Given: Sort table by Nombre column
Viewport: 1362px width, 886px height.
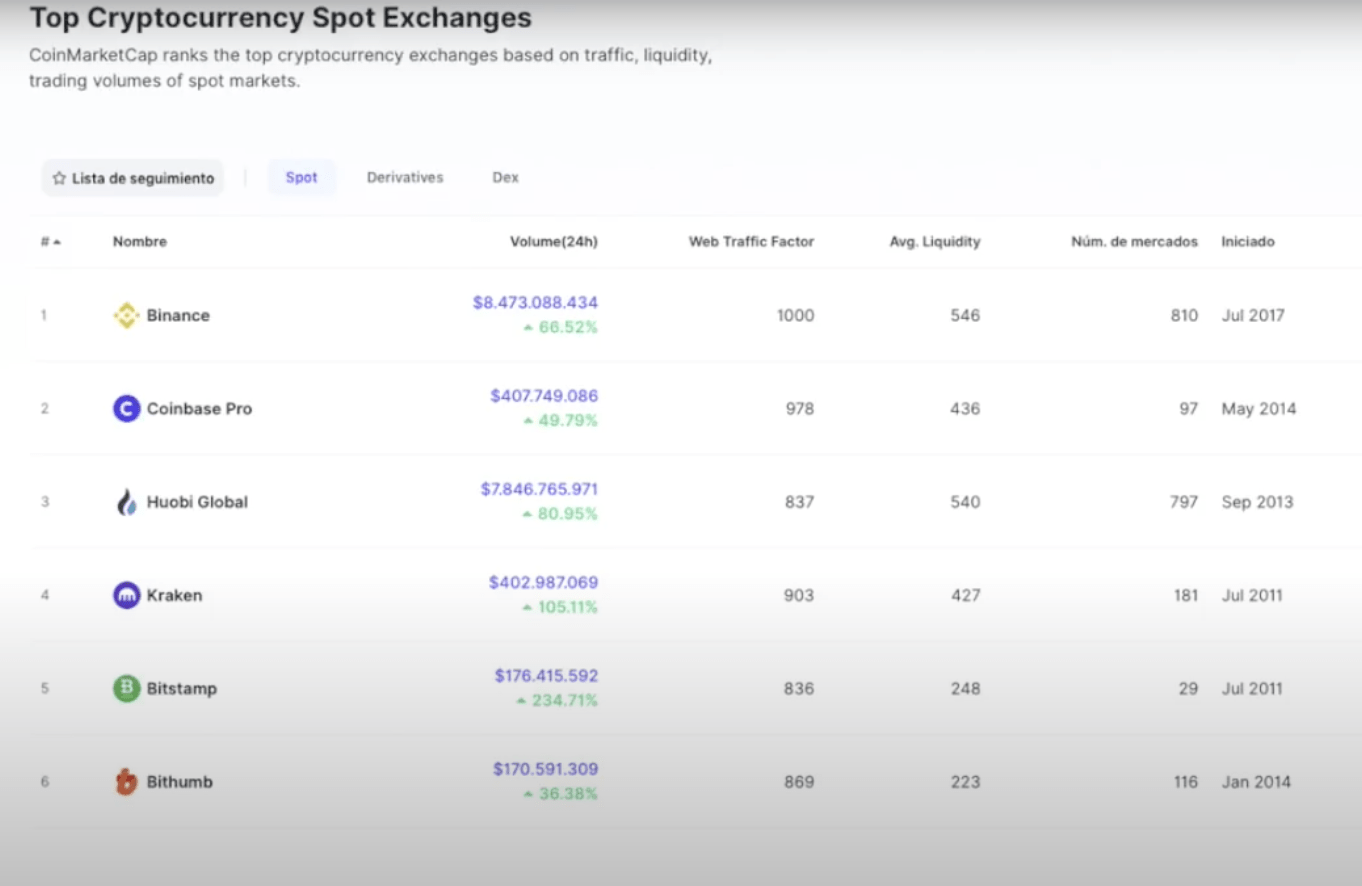Looking at the screenshot, I should (140, 242).
